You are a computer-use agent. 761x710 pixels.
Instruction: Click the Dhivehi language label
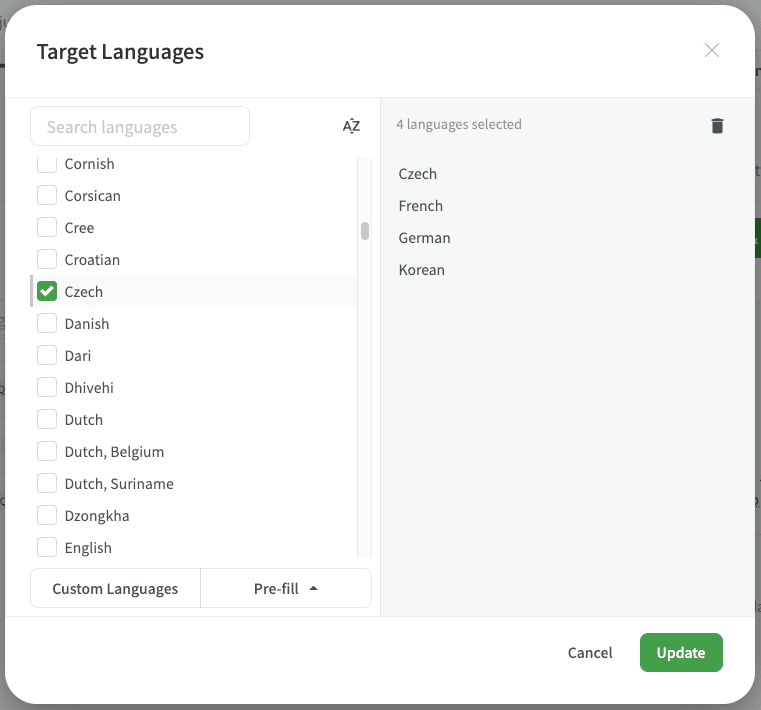pyautogui.click(x=89, y=388)
